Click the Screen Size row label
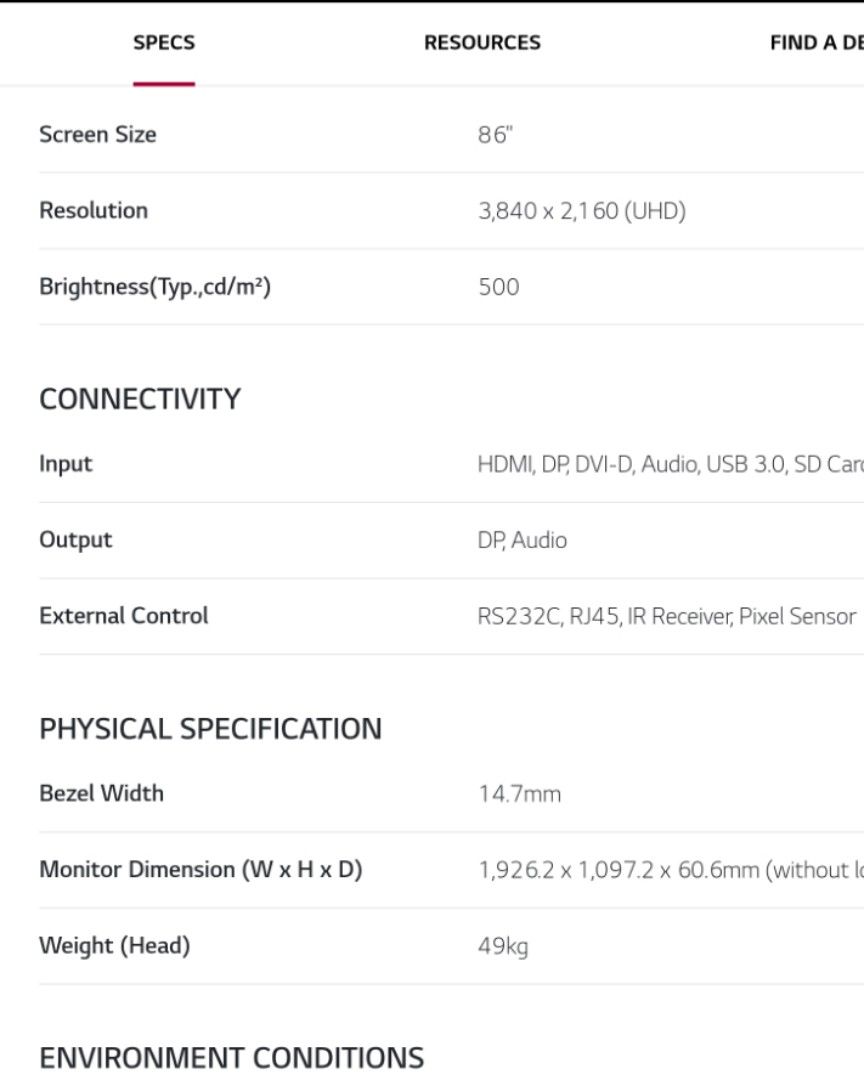This screenshot has width=864, height=1080. tap(97, 134)
